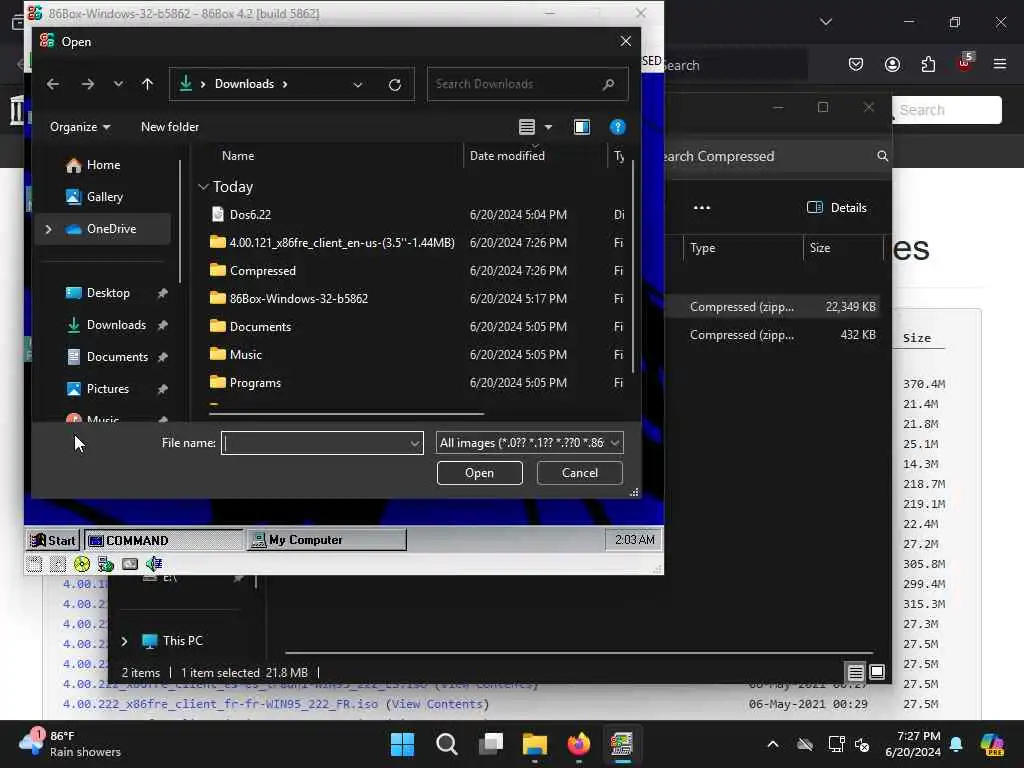Screen dimensions: 1024x768
Task: Create a New folder
Action: point(170,127)
